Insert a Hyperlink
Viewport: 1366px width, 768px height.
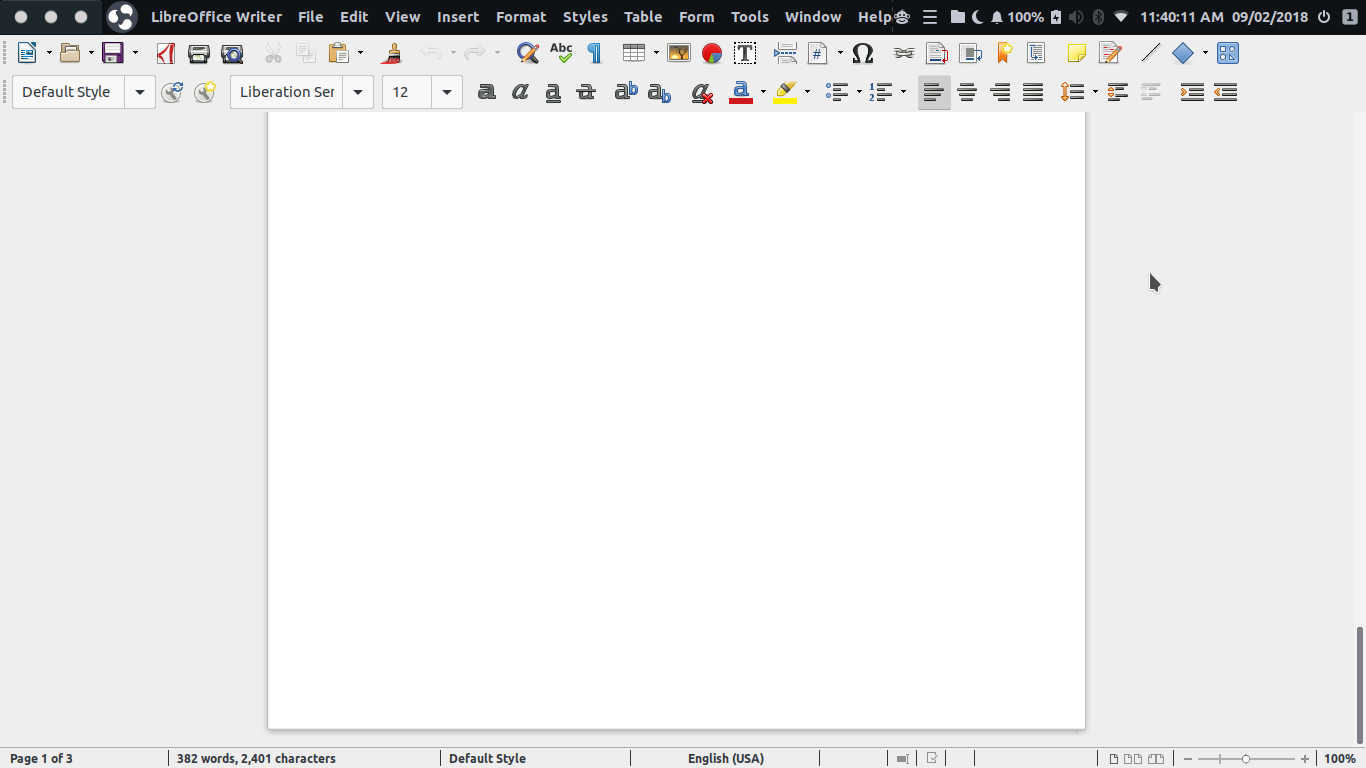(x=904, y=53)
